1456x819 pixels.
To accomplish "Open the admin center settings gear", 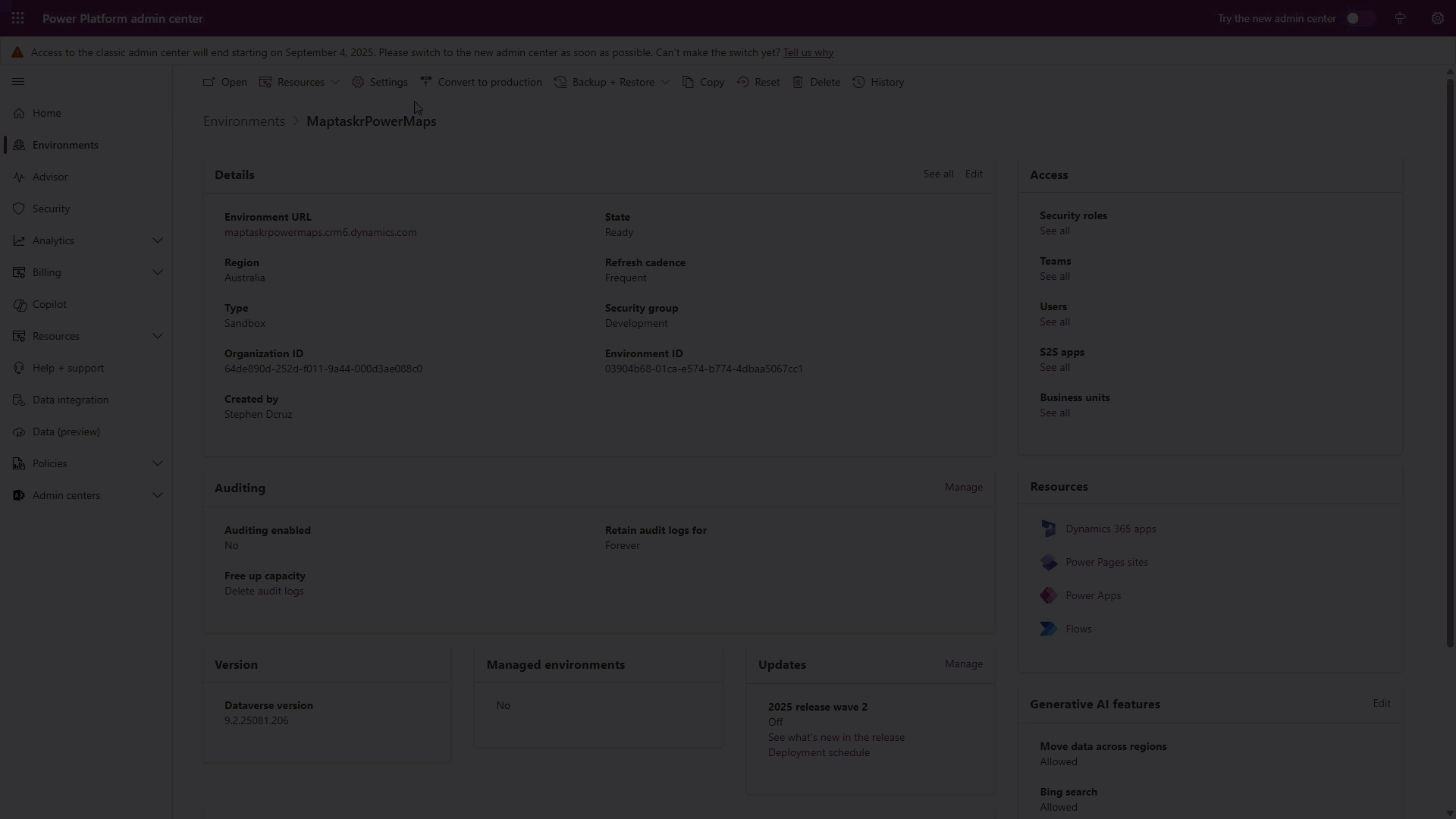I will coord(1438,18).
